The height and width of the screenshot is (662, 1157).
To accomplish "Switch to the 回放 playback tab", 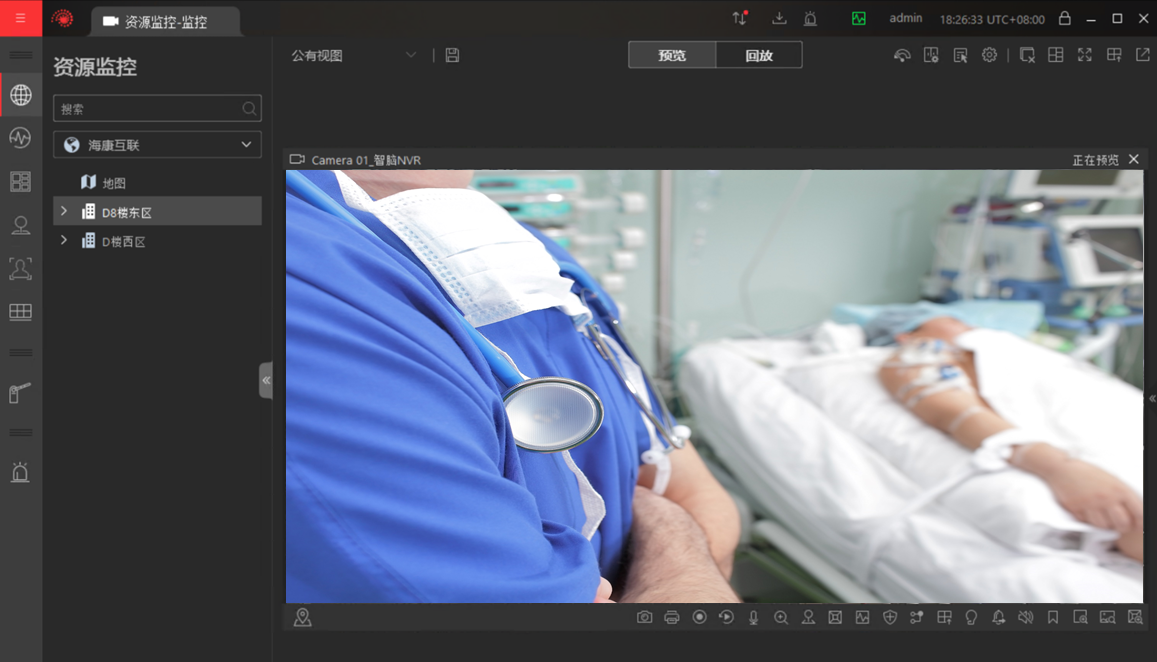I will point(759,55).
